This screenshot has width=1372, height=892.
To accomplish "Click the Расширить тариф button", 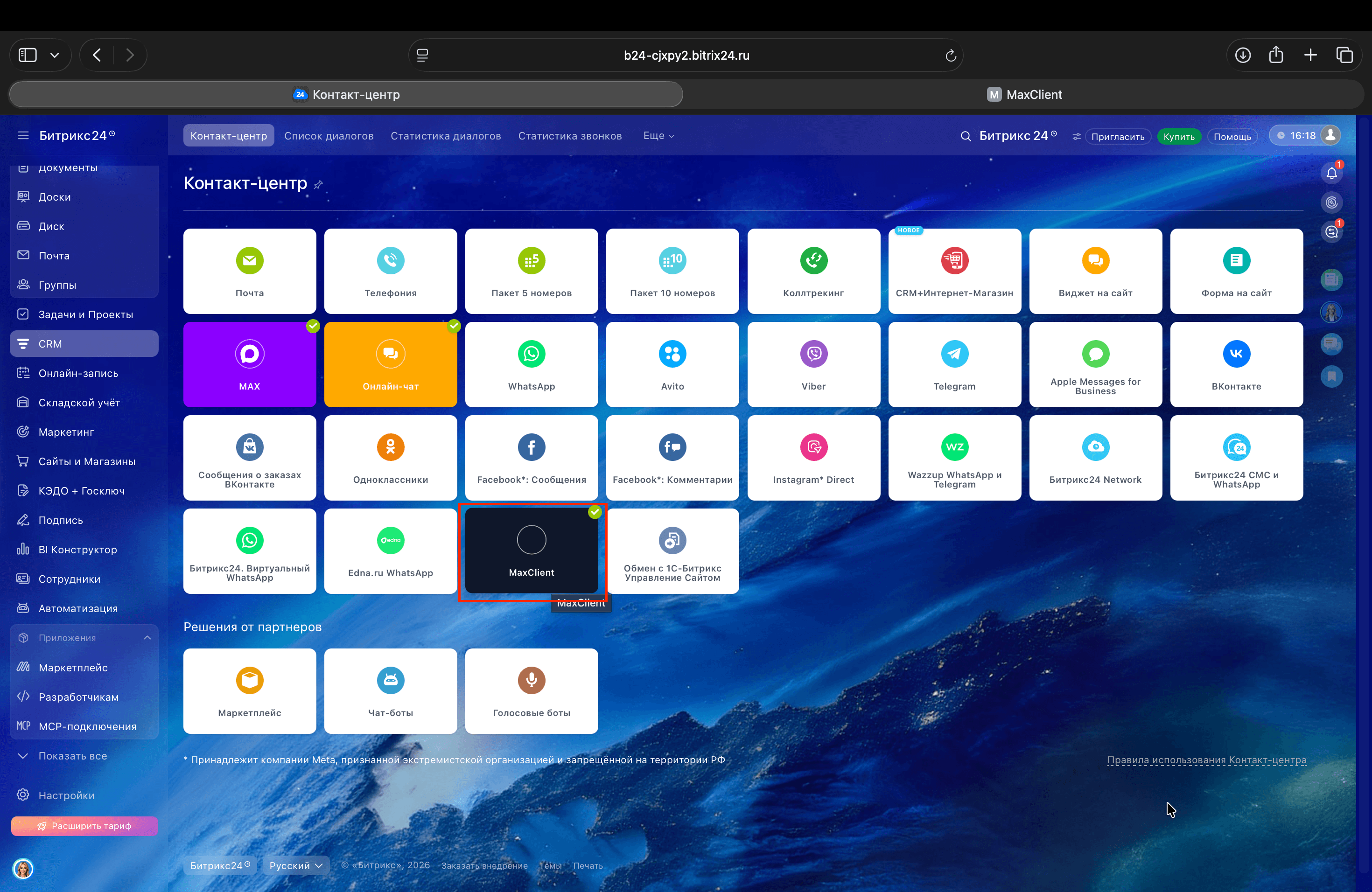I will pyautogui.click(x=84, y=826).
